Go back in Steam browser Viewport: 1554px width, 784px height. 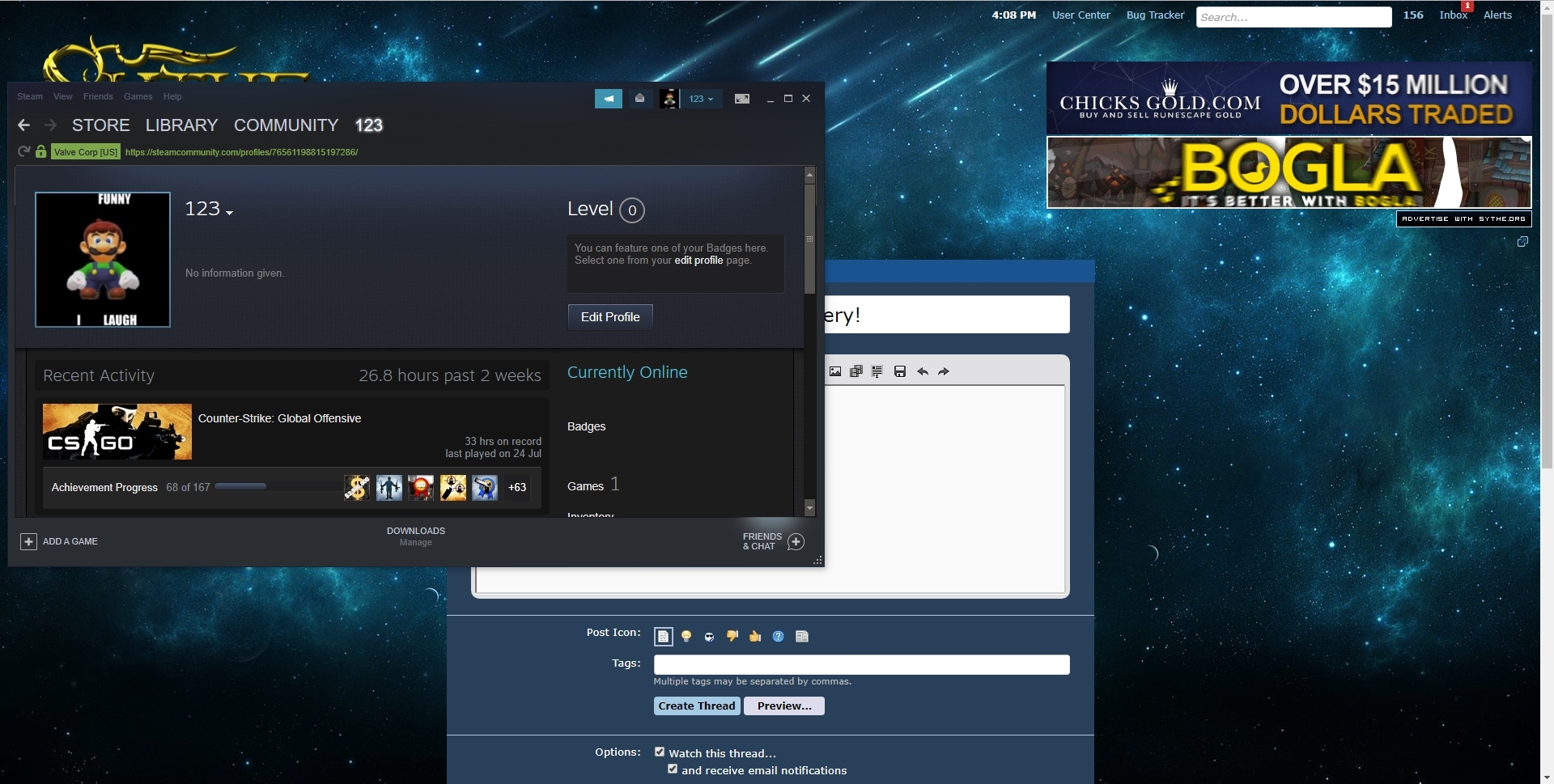(x=24, y=125)
